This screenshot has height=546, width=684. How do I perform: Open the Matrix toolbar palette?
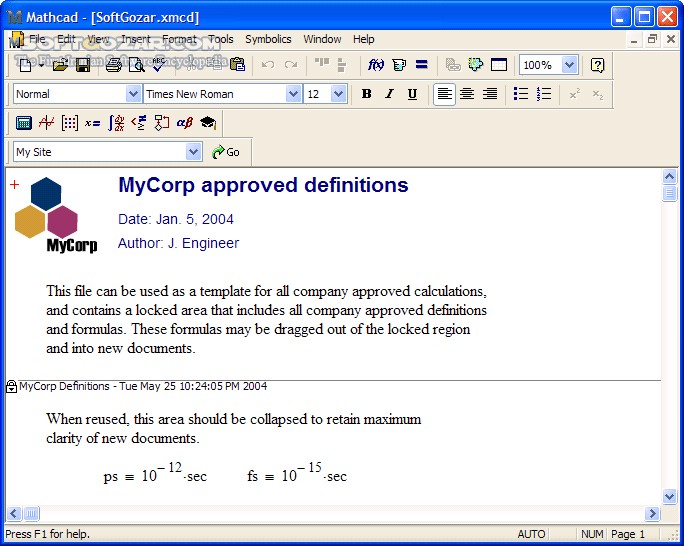tap(70, 123)
